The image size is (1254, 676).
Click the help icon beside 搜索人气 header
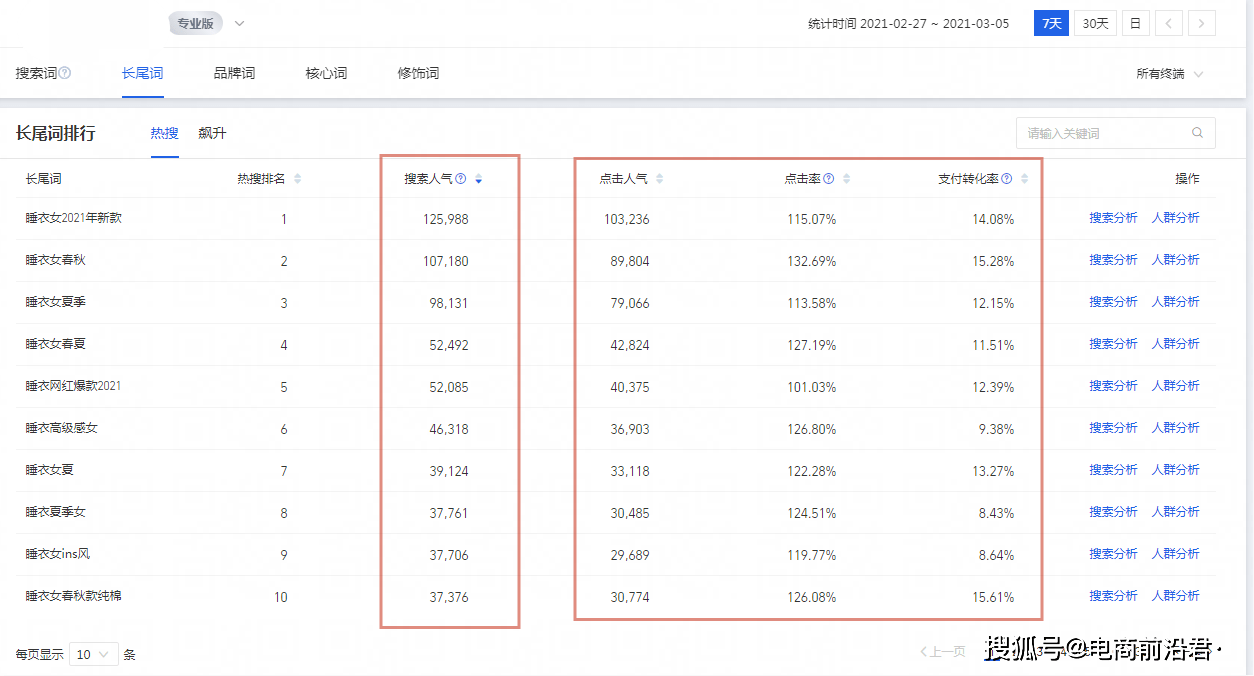click(461, 179)
